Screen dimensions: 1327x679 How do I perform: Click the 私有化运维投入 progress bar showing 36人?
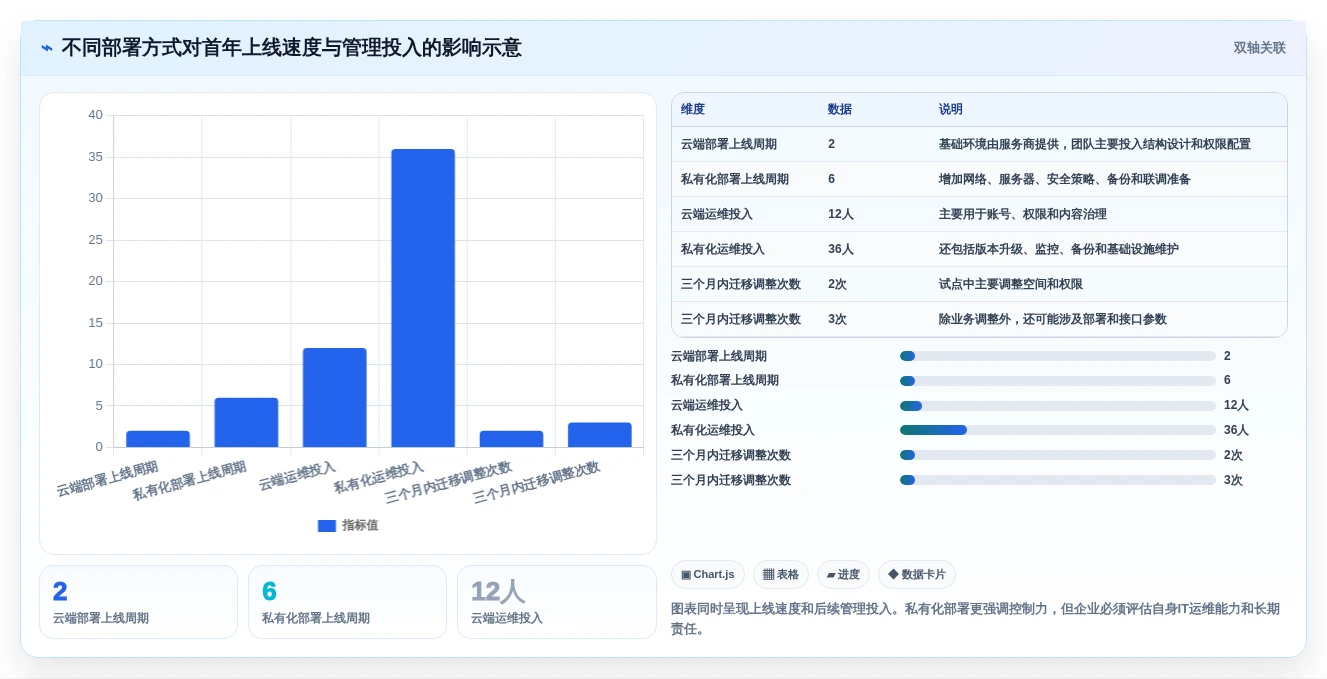1058,430
